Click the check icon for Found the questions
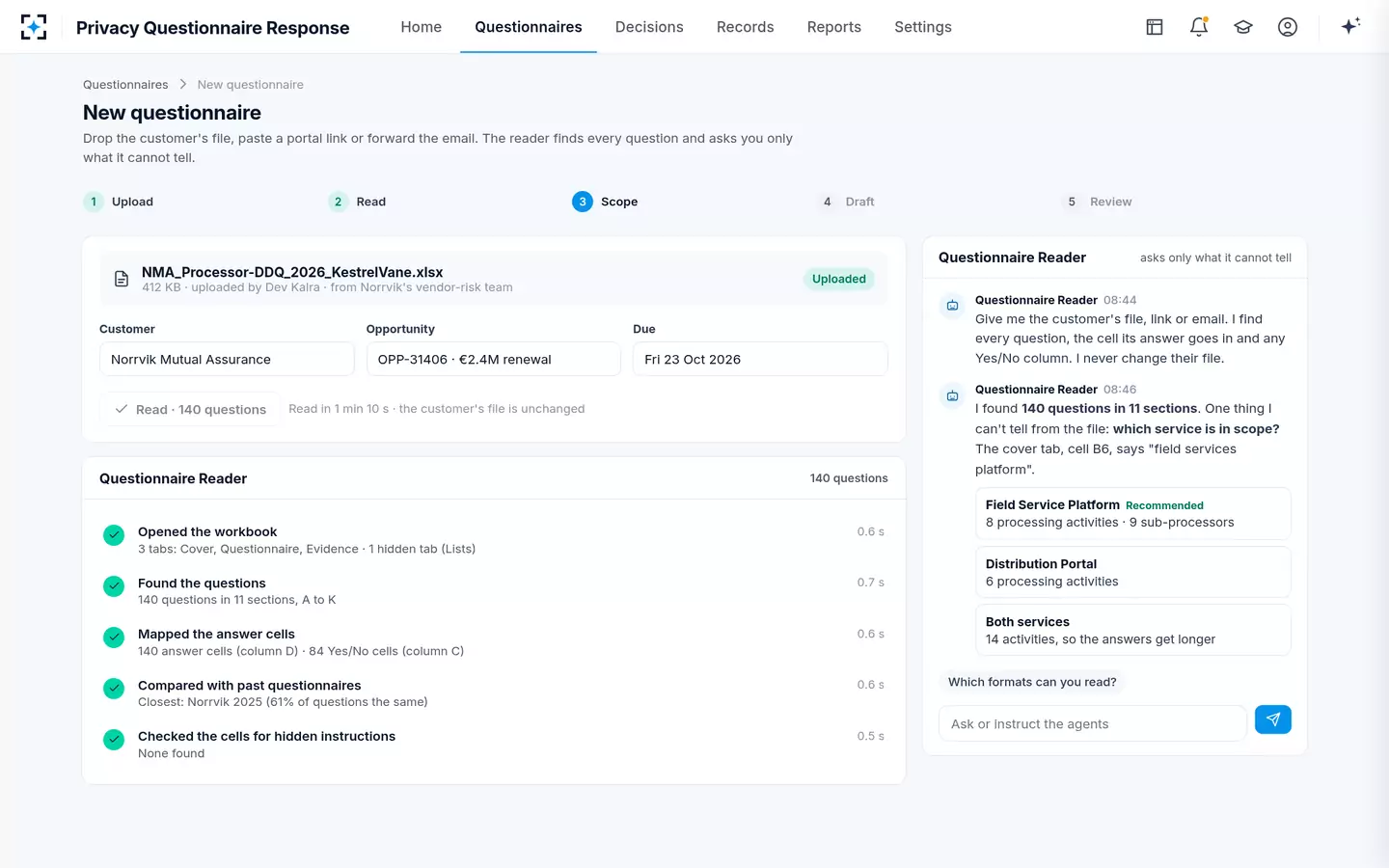Viewport: 1389px width, 868px height. 114,586
